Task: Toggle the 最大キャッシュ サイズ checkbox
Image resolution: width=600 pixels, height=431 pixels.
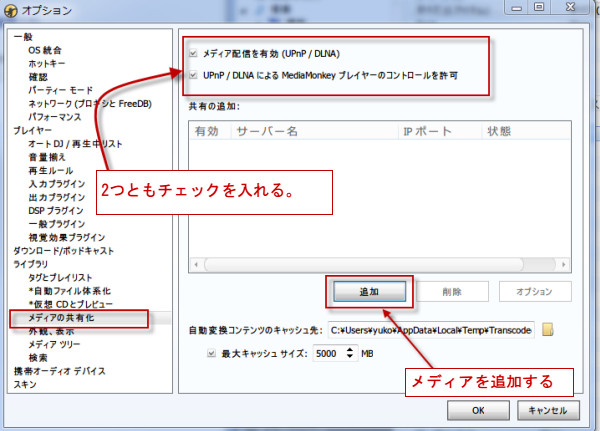Action: 212,353
